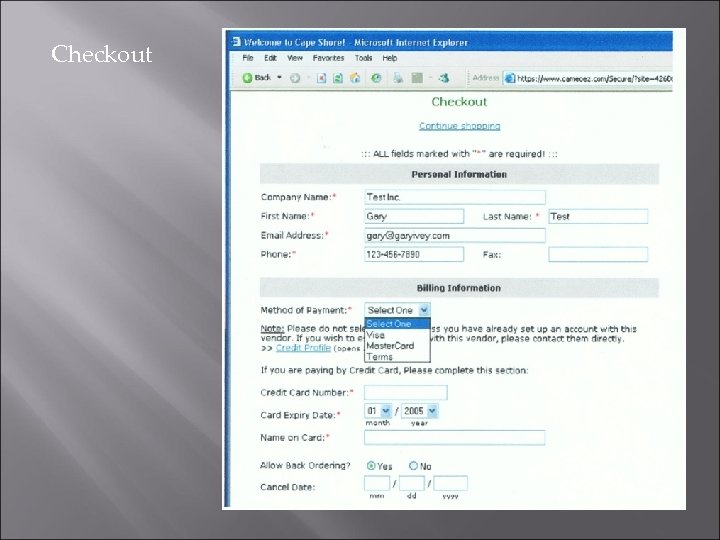Click the Print icon in the toolbar
720x540 pixels.
[x=398, y=78]
